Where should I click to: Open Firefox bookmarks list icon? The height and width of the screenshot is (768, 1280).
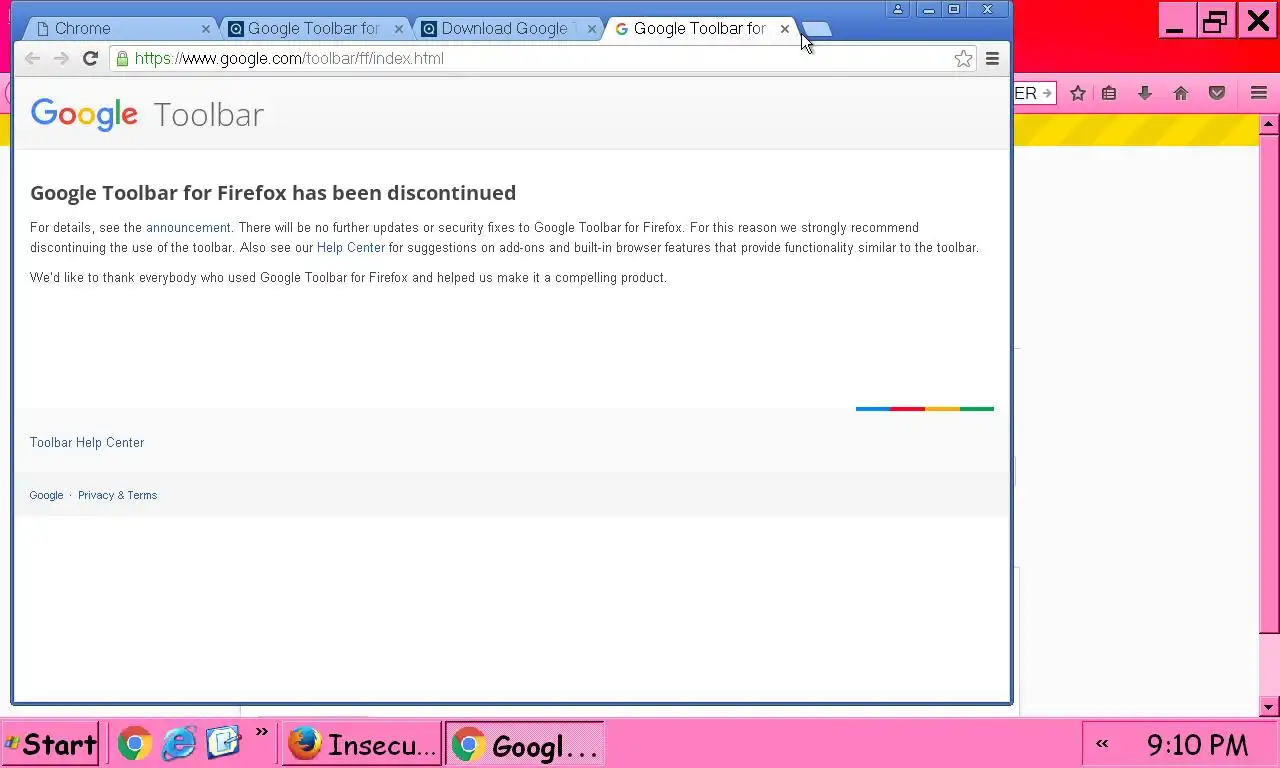tap(1109, 93)
